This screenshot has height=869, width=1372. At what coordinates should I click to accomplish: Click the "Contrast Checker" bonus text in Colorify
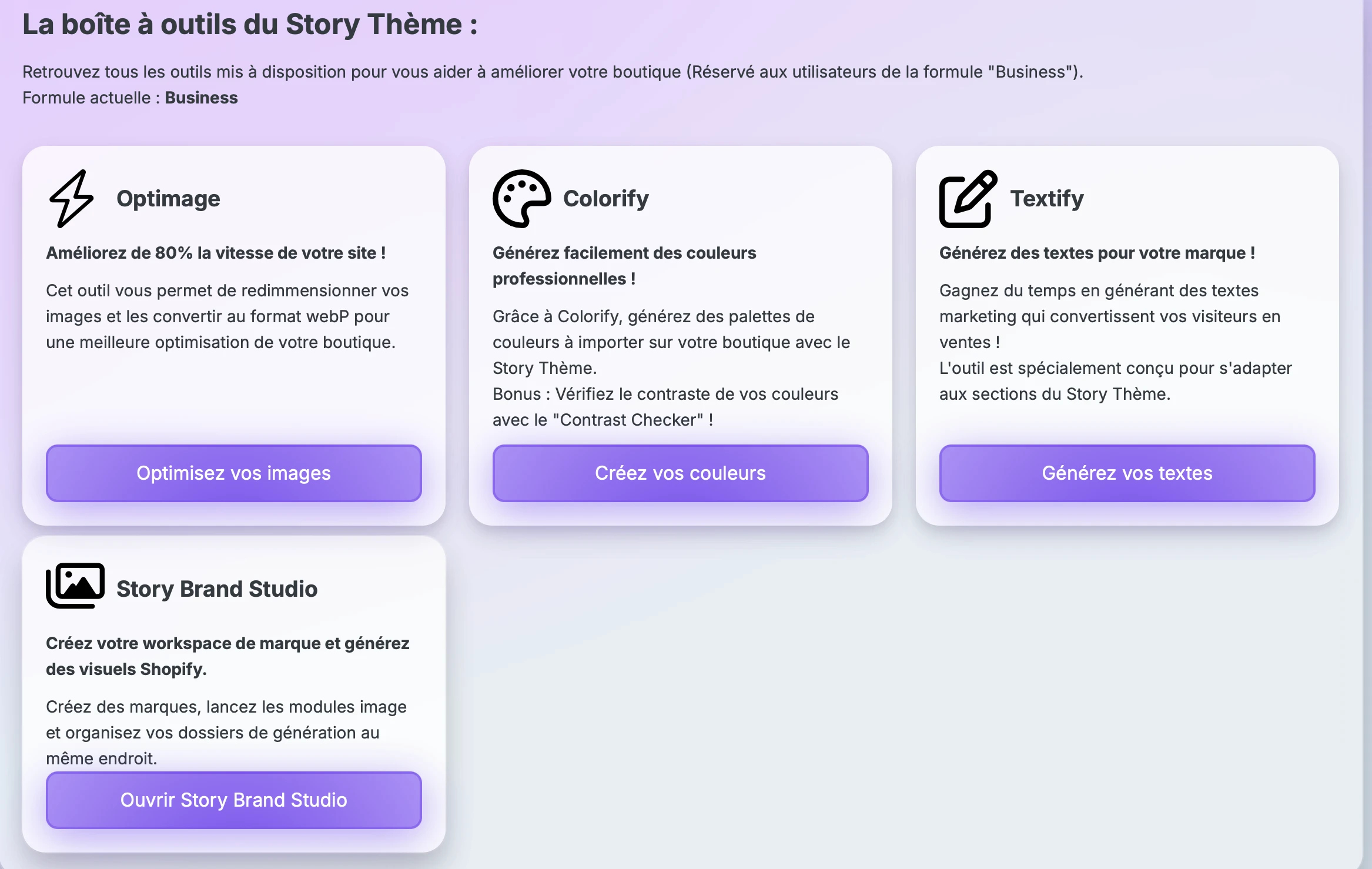[627, 420]
